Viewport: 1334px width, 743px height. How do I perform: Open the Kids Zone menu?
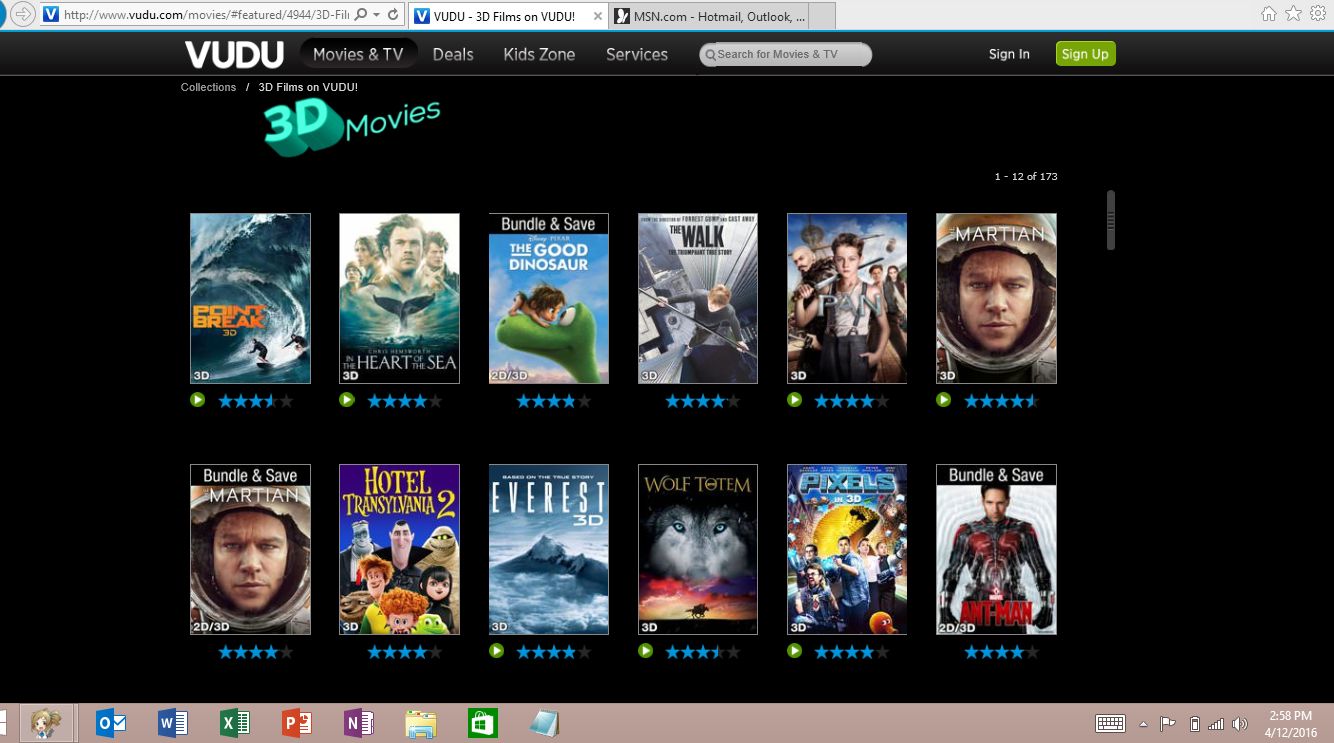539,54
